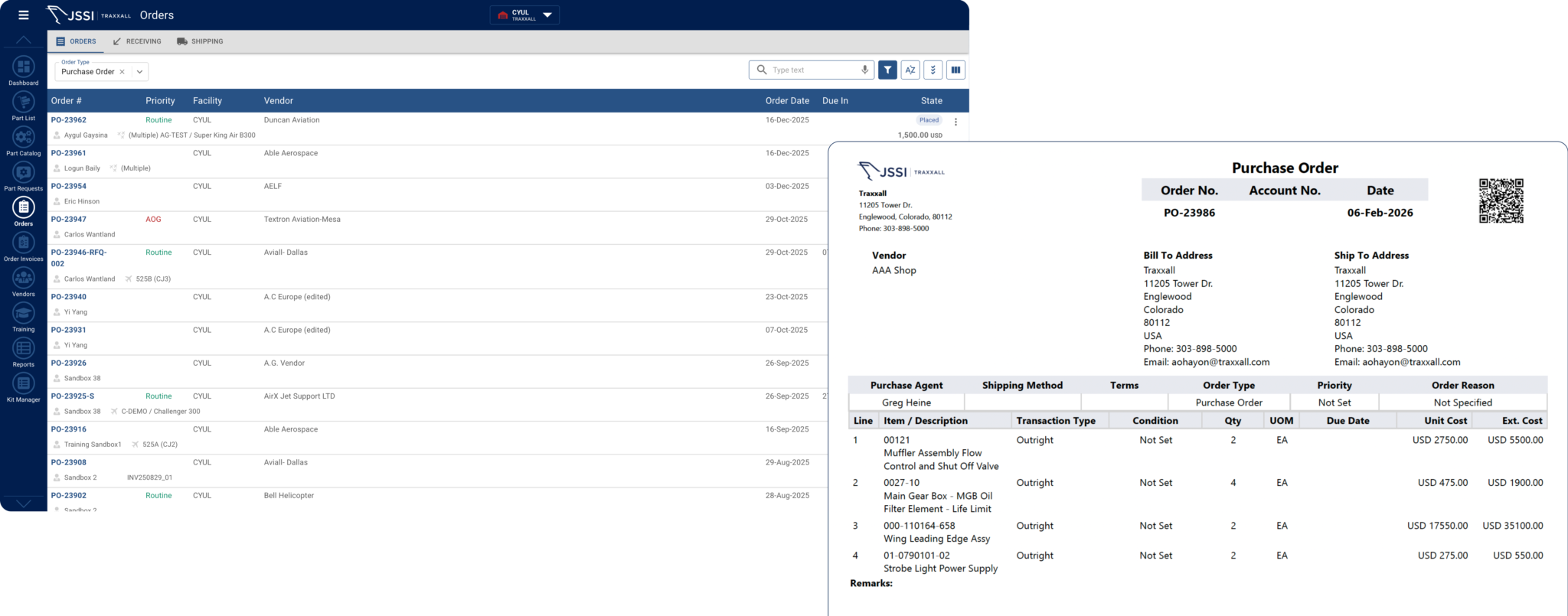The height and width of the screenshot is (616, 1568).
Task: Click the Type text search field
Action: (x=812, y=70)
